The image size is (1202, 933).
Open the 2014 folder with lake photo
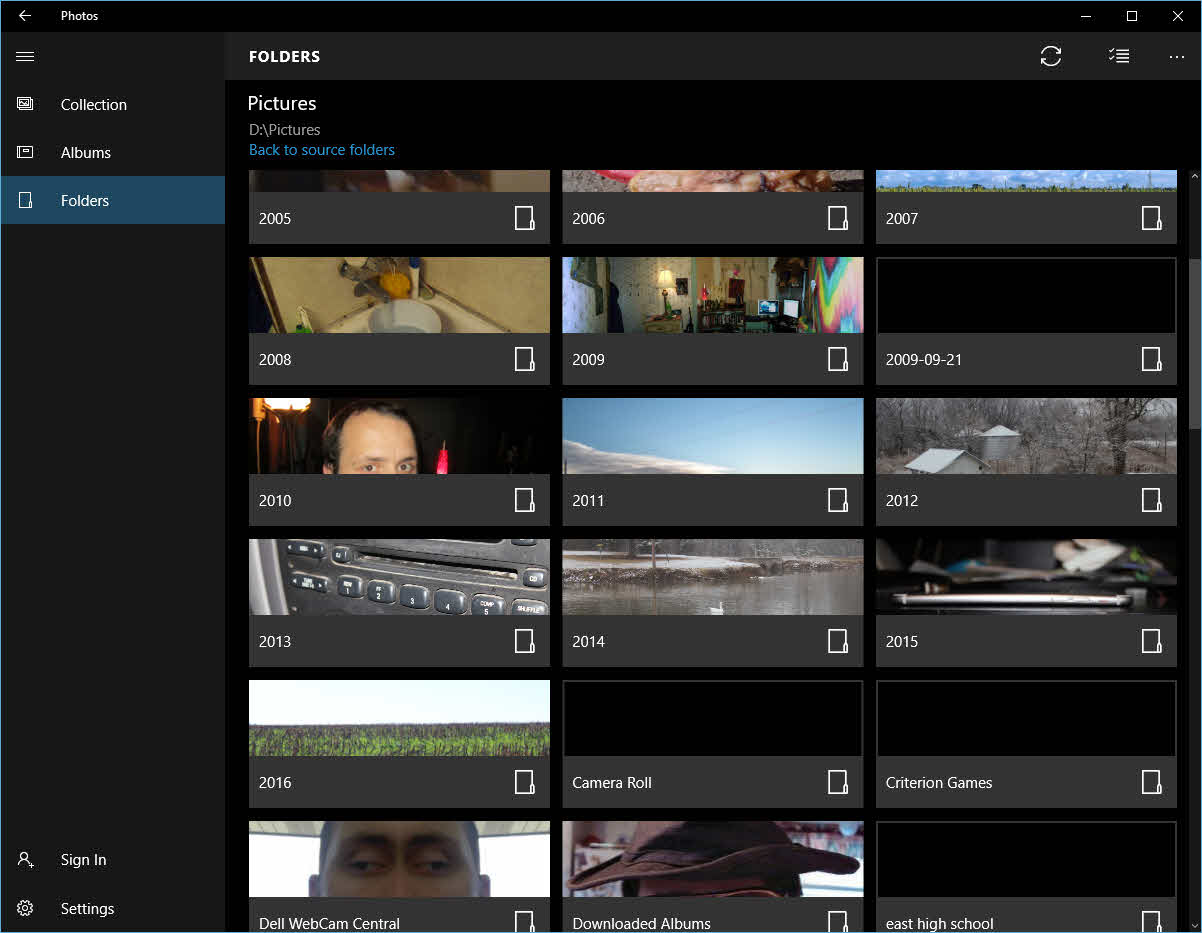click(x=712, y=577)
